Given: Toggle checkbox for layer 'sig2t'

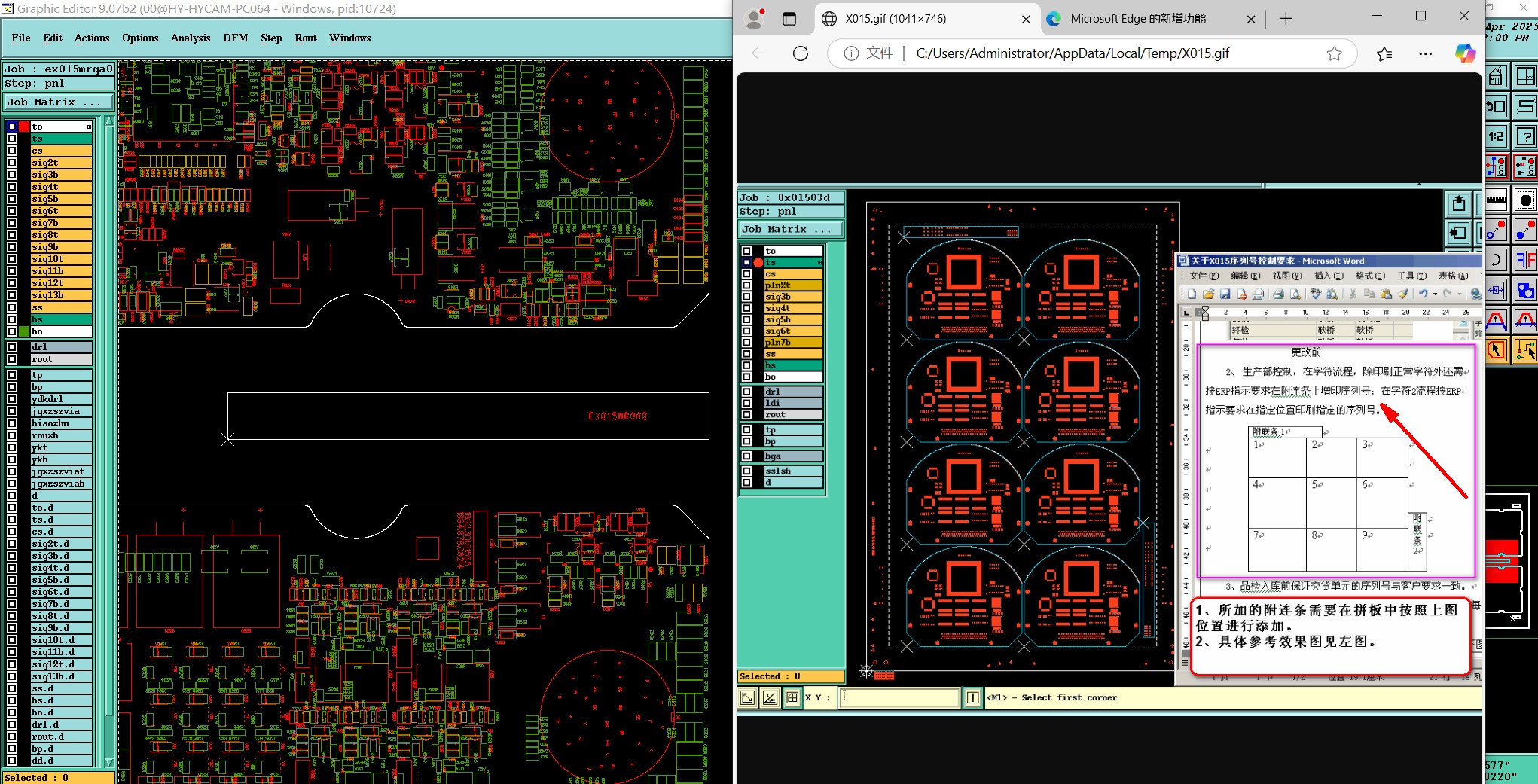Looking at the screenshot, I should (x=12, y=163).
